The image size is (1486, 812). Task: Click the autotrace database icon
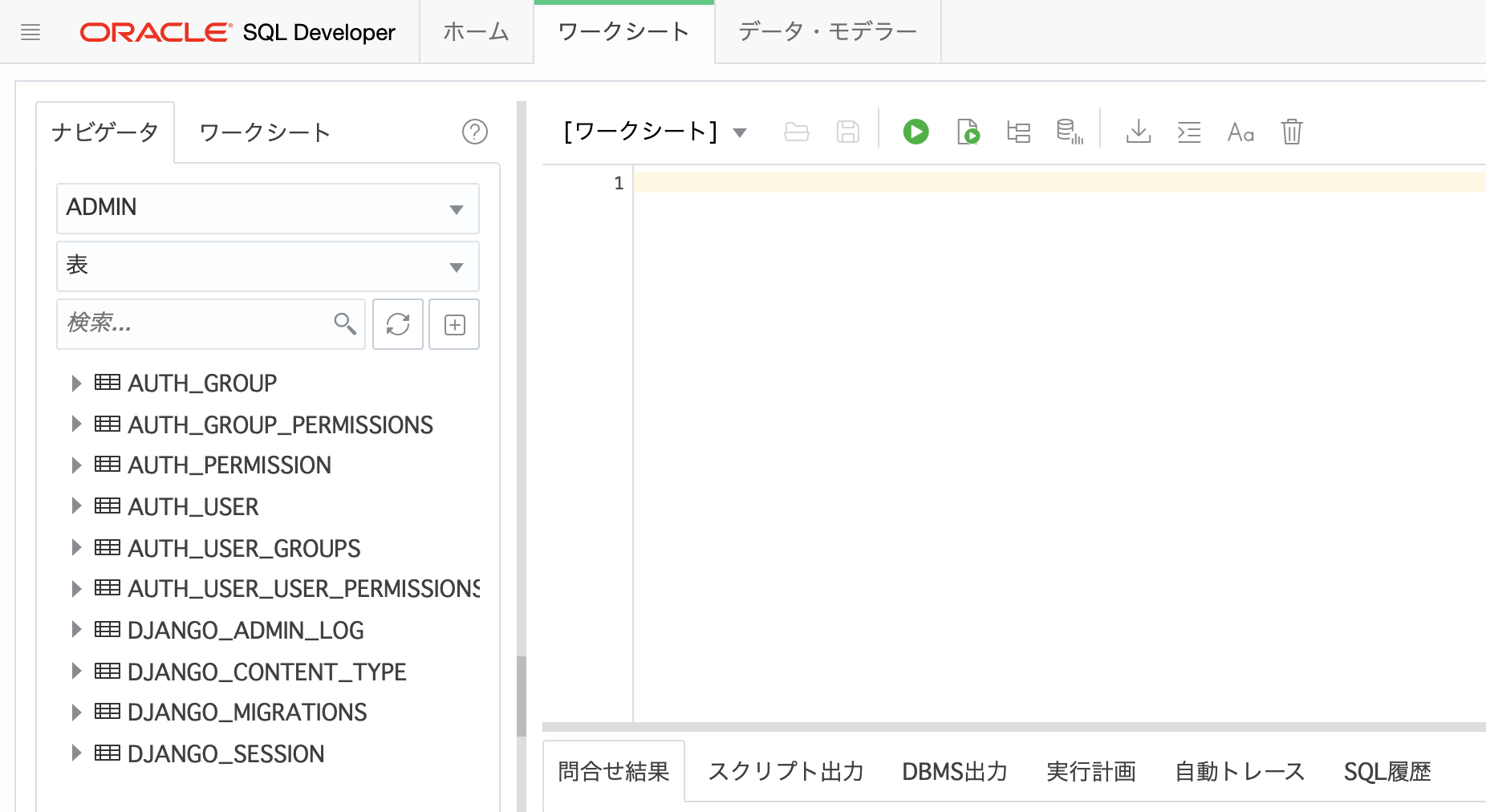point(1070,132)
